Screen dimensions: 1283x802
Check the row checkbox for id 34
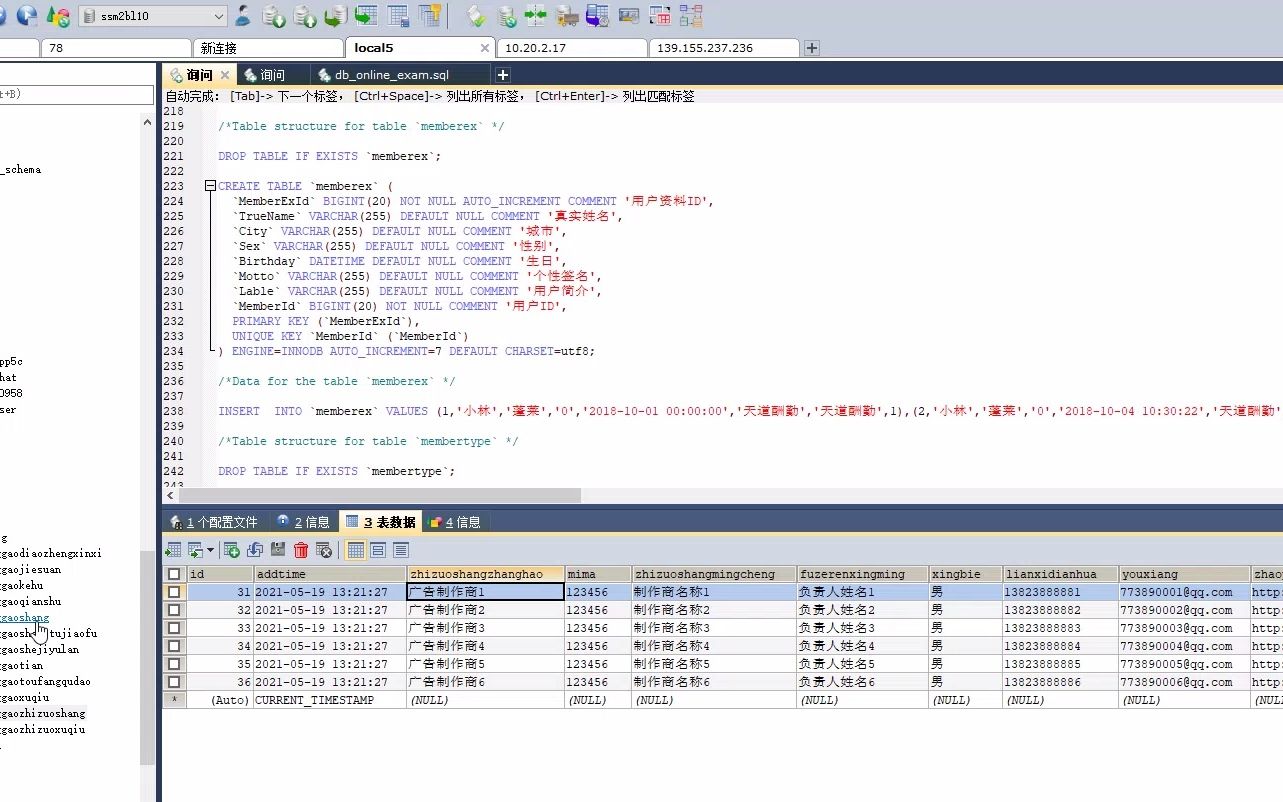click(174, 646)
